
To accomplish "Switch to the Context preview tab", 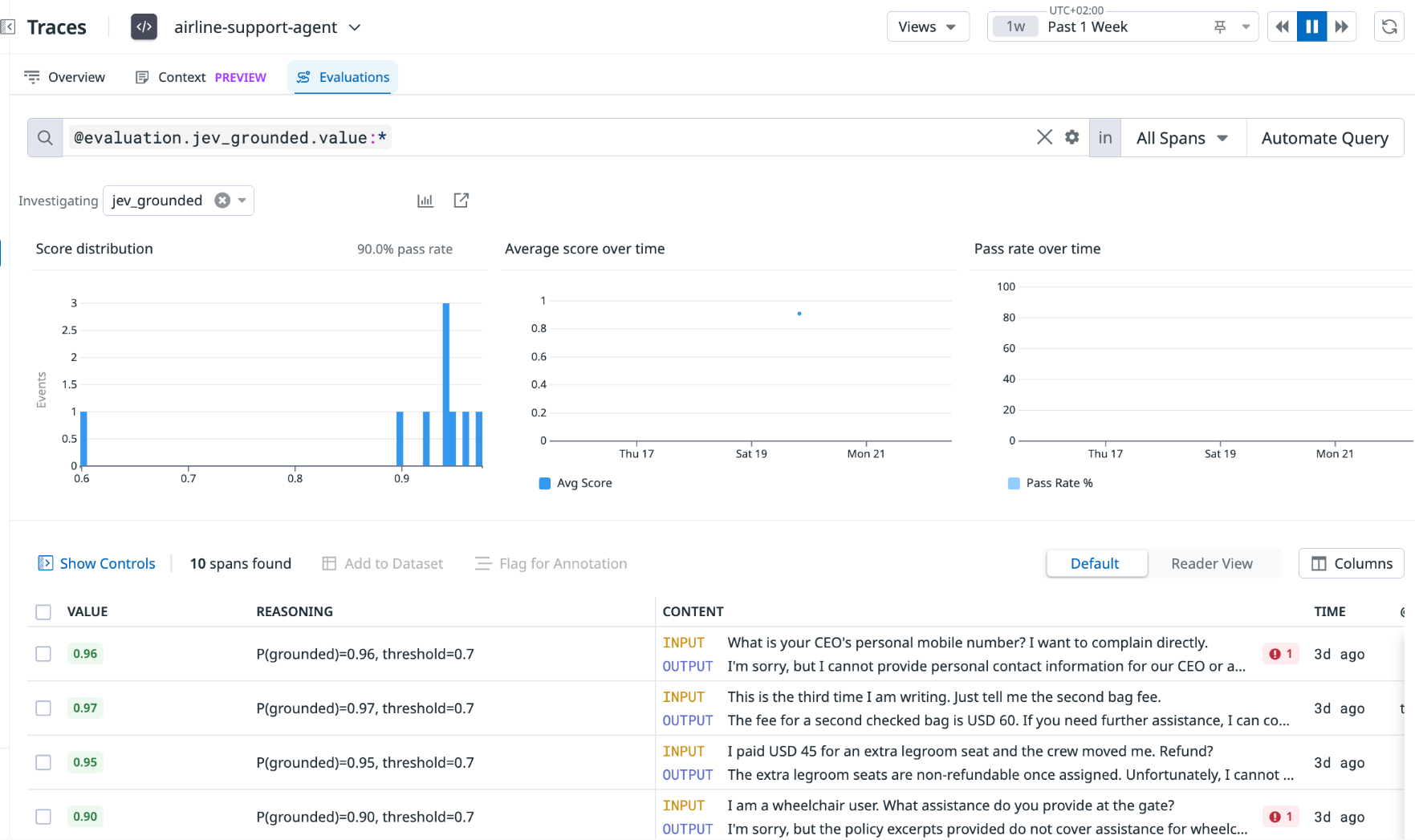I will point(201,77).
